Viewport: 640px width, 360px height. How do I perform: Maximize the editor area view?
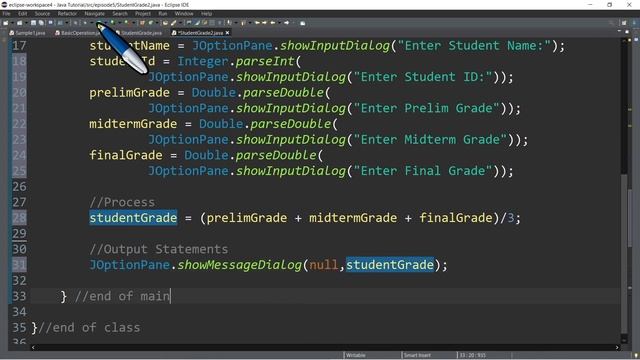click(x=627, y=31)
